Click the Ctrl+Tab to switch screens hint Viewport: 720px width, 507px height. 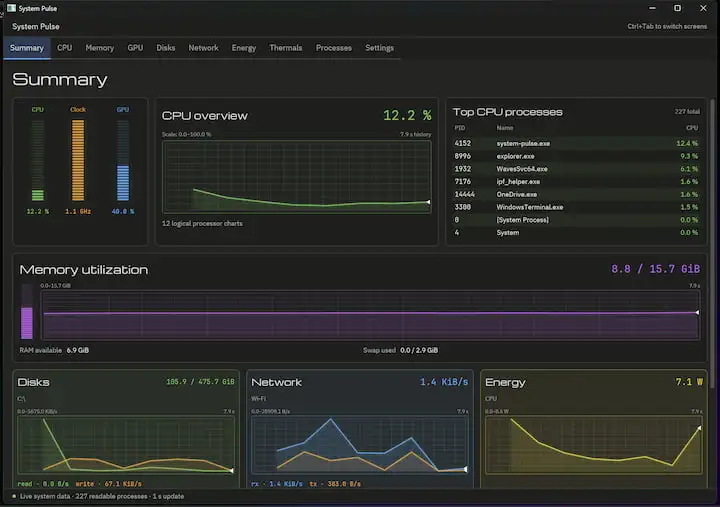tap(667, 27)
